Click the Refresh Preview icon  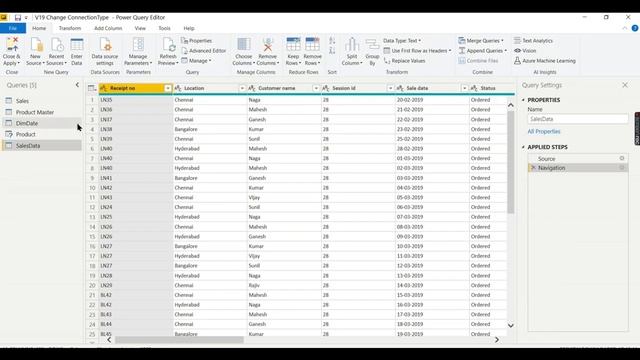[168, 44]
